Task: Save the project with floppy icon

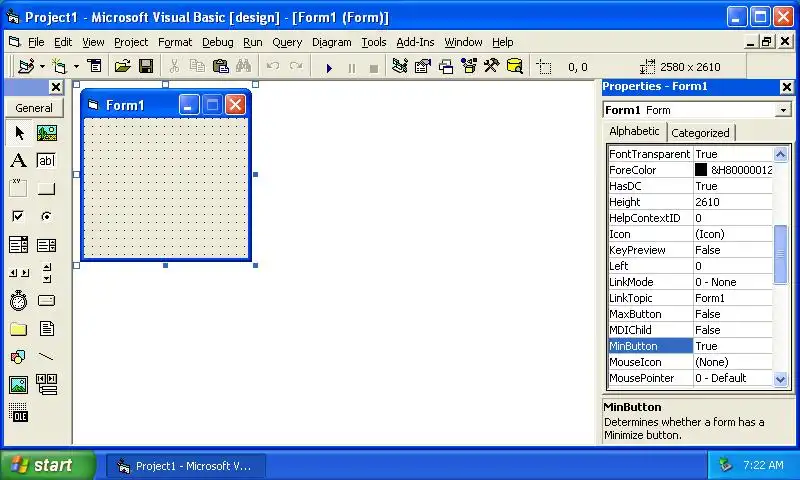Action: pos(146,66)
